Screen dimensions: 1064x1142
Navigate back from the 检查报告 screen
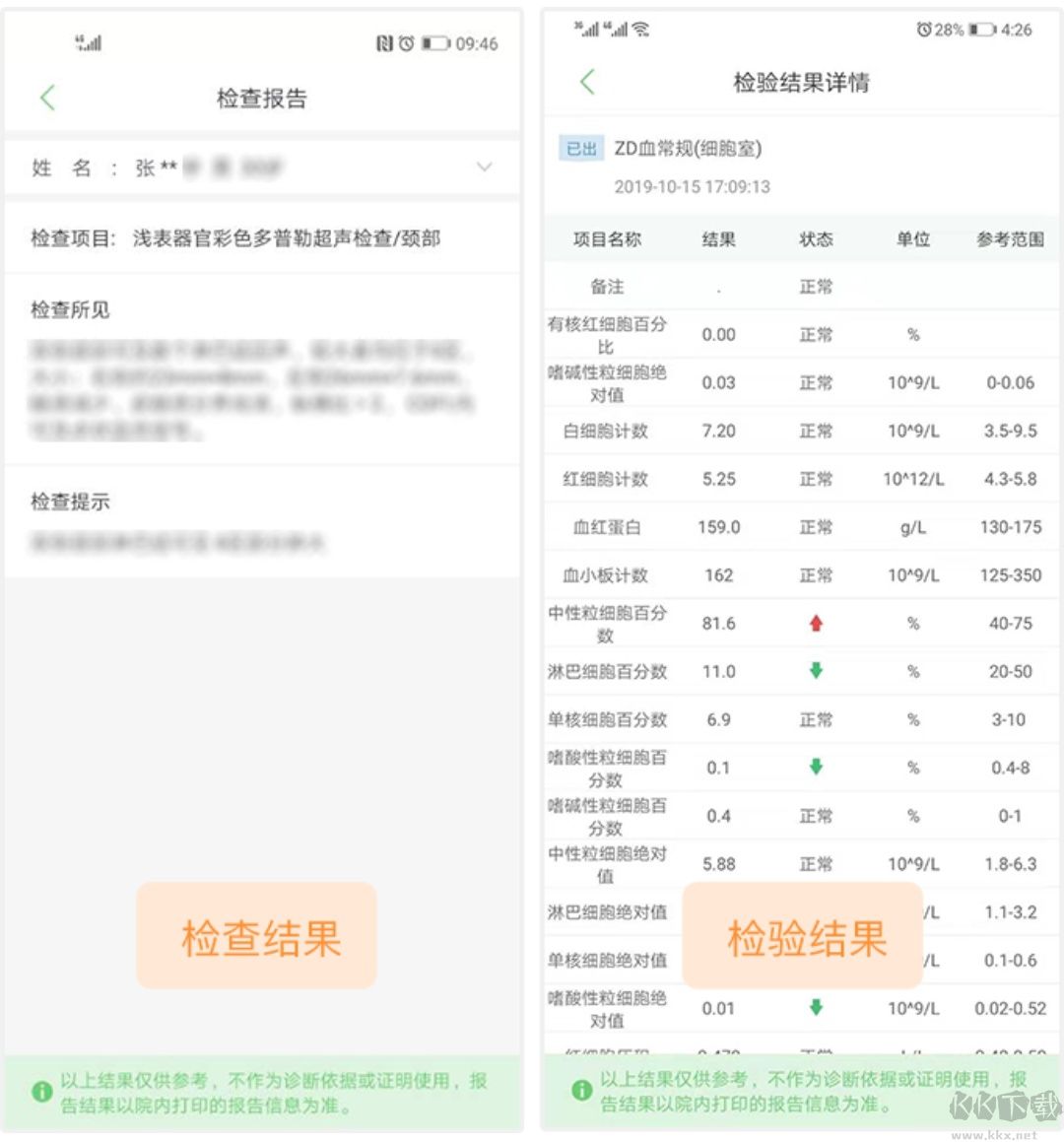point(47,98)
